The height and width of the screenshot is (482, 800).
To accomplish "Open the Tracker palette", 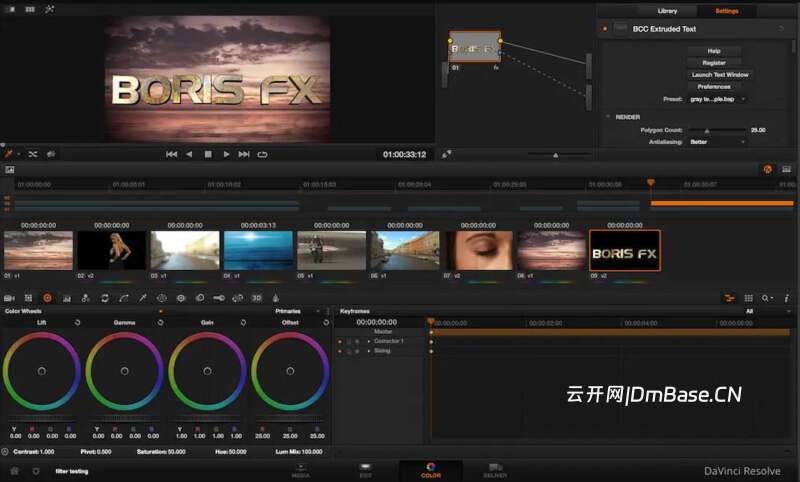I will pos(181,298).
